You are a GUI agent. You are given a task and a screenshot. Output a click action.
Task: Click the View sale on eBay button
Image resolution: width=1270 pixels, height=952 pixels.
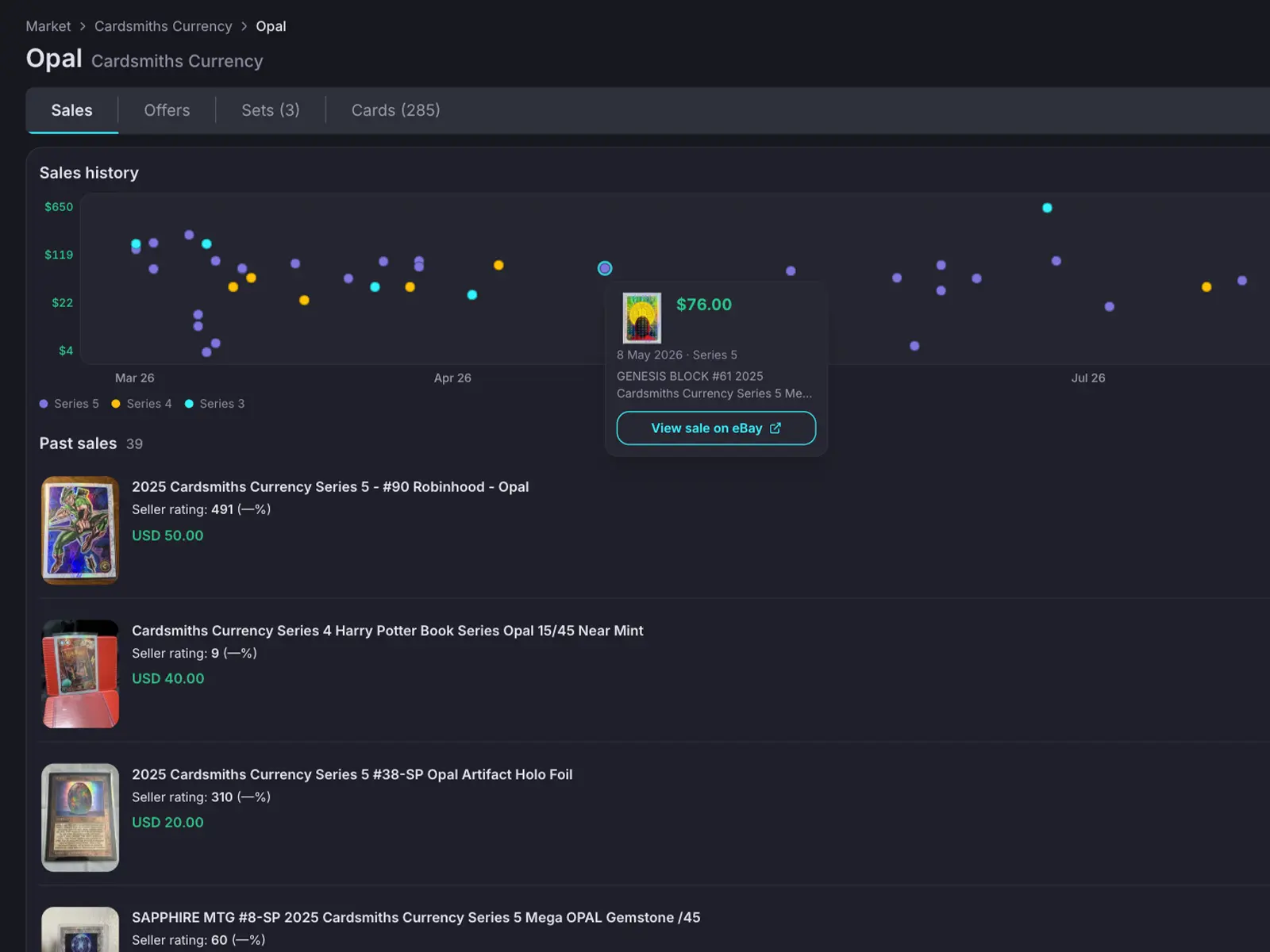(716, 428)
